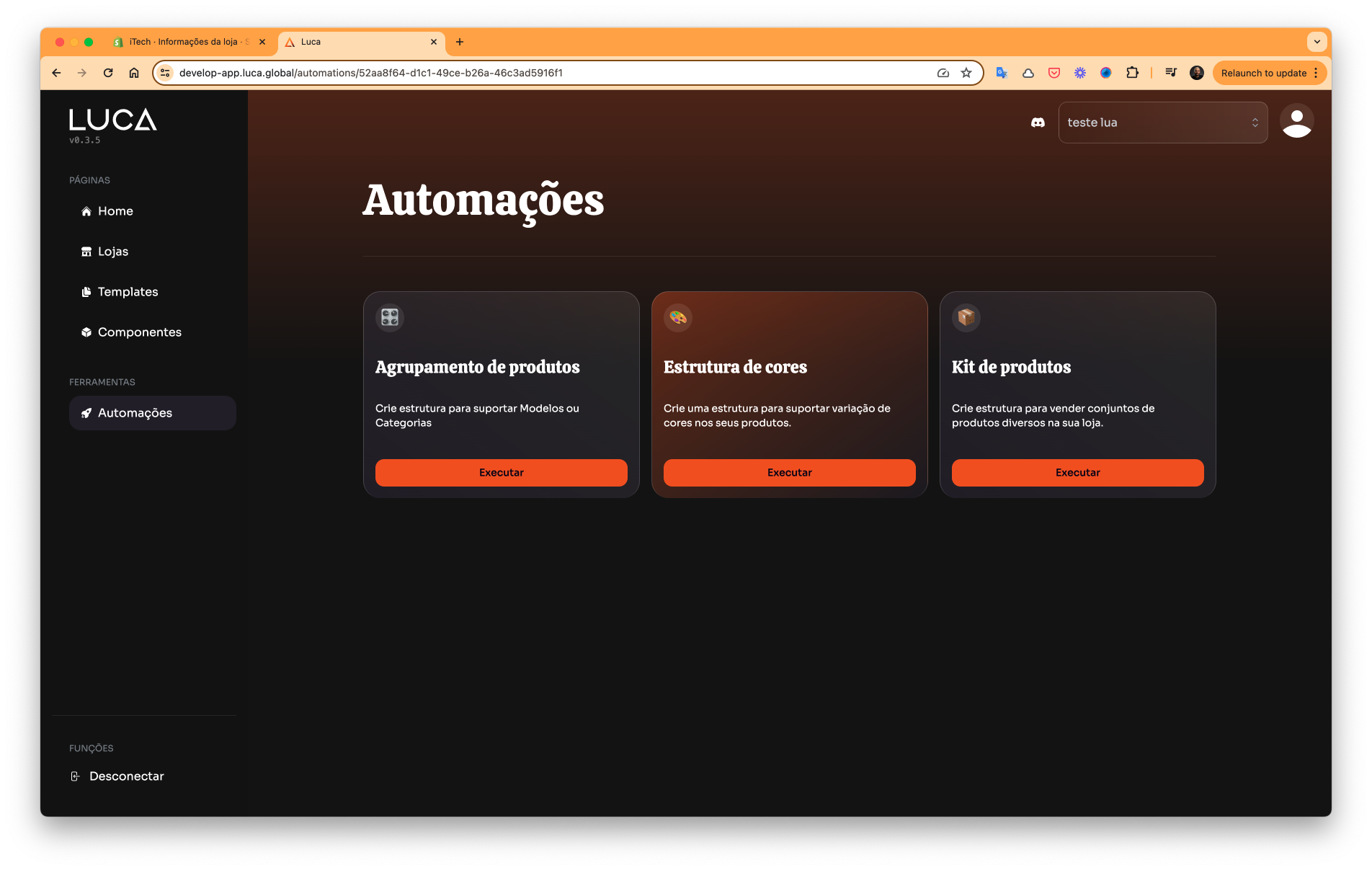Image resolution: width=1372 pixels, height=870 pixels.
Task: Bookmark this page with star icon
Action: [x=966, y=73]
